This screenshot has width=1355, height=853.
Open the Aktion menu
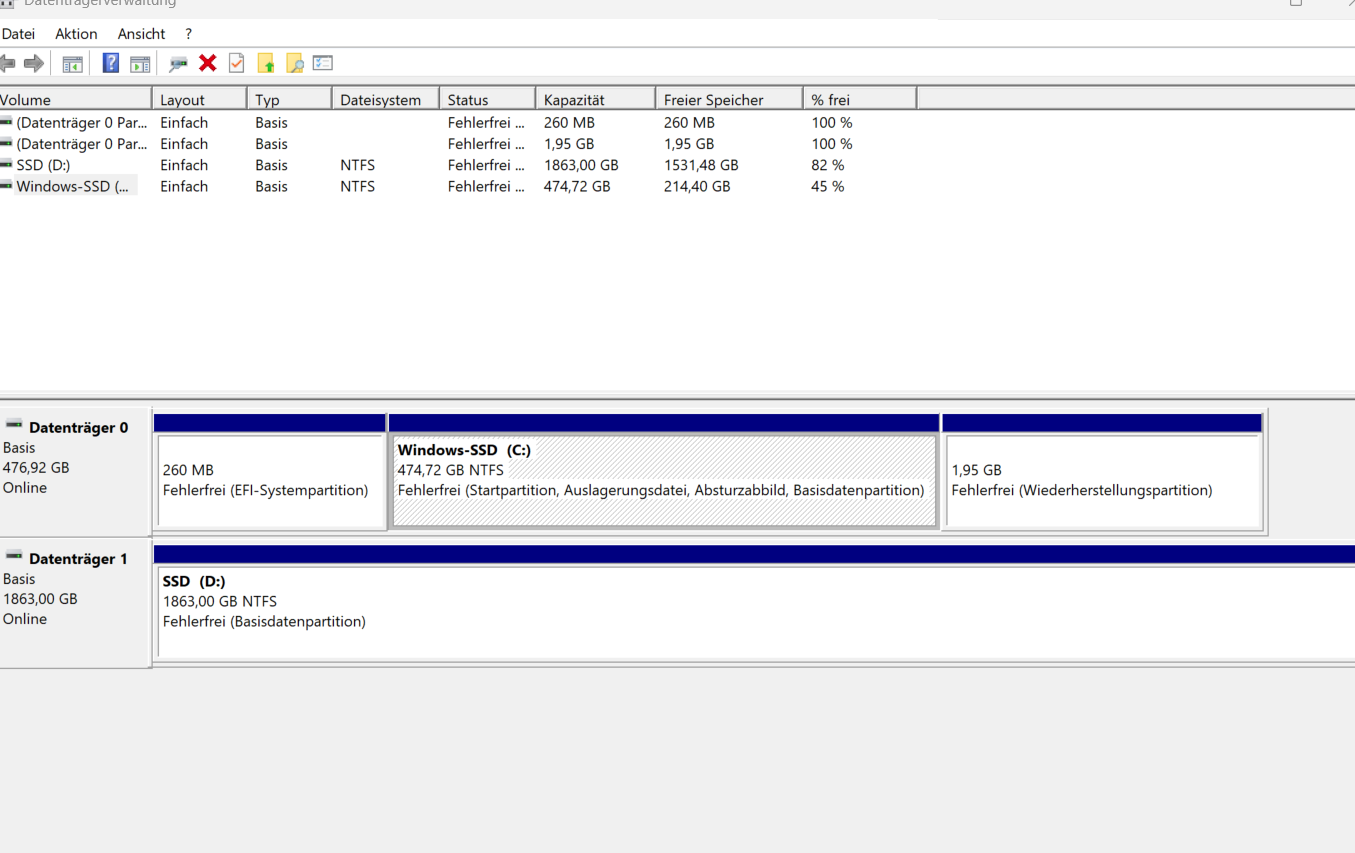76,34
